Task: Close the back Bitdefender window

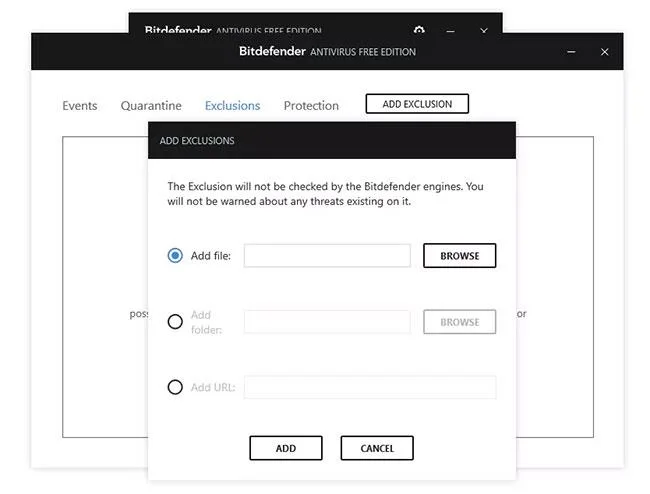Action: point(484,30)
